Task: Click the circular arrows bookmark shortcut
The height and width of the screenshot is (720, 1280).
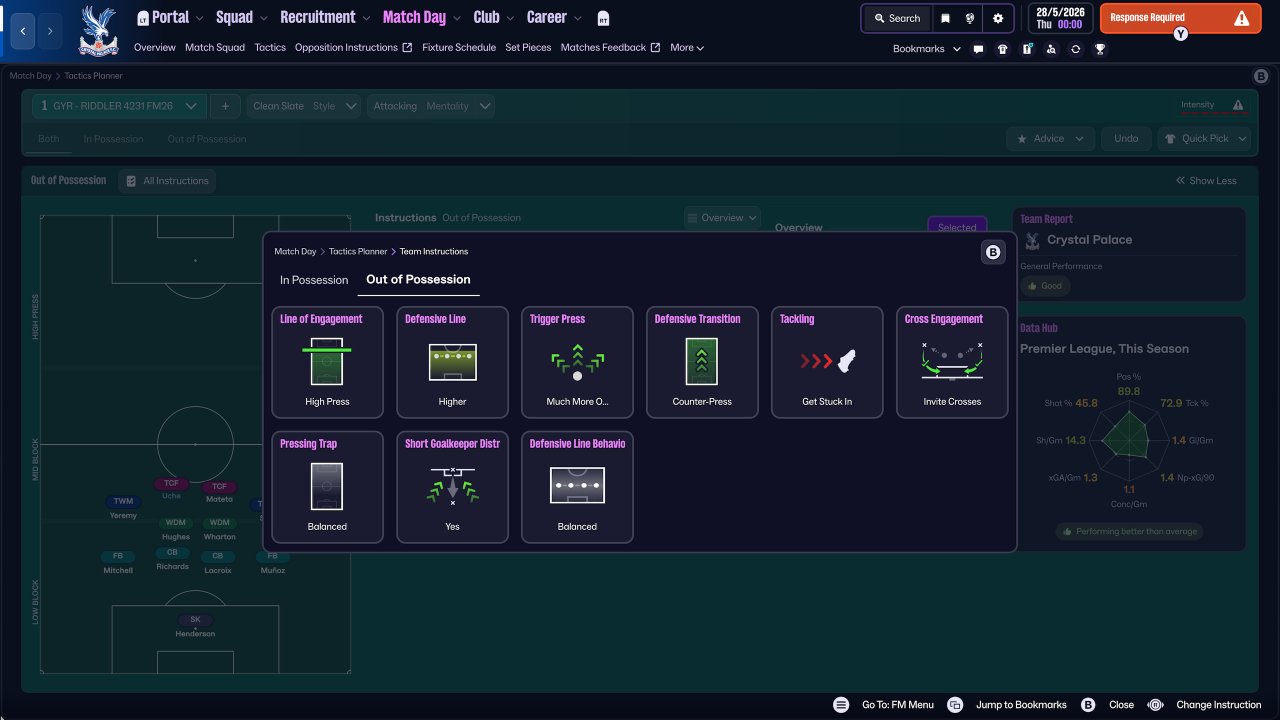Action: coord(1075,49)
